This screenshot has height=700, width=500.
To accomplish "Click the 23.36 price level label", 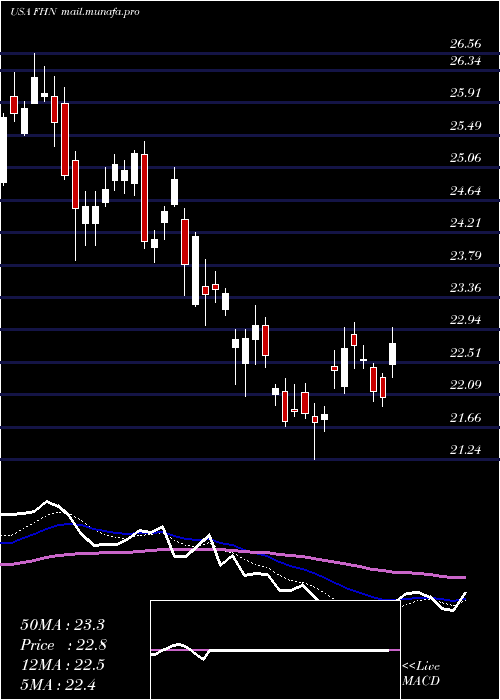I will tap(466, 288).
